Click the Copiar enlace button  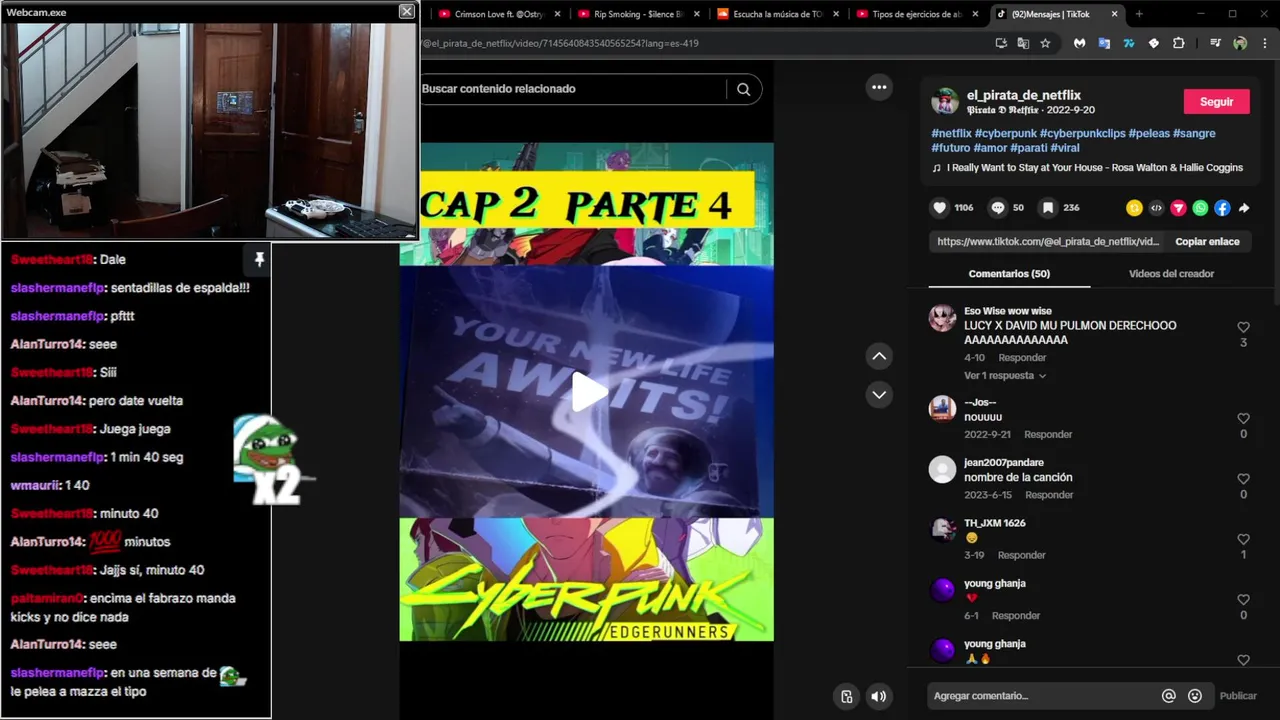point(1207,242)
